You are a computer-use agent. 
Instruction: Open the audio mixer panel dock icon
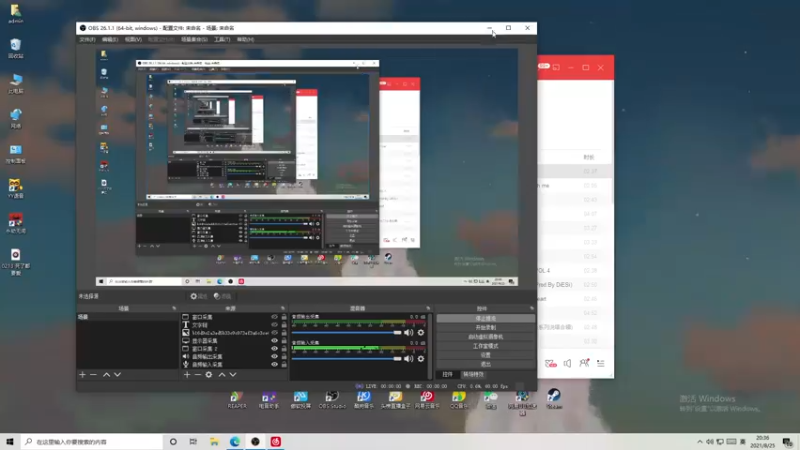[428, 308]
